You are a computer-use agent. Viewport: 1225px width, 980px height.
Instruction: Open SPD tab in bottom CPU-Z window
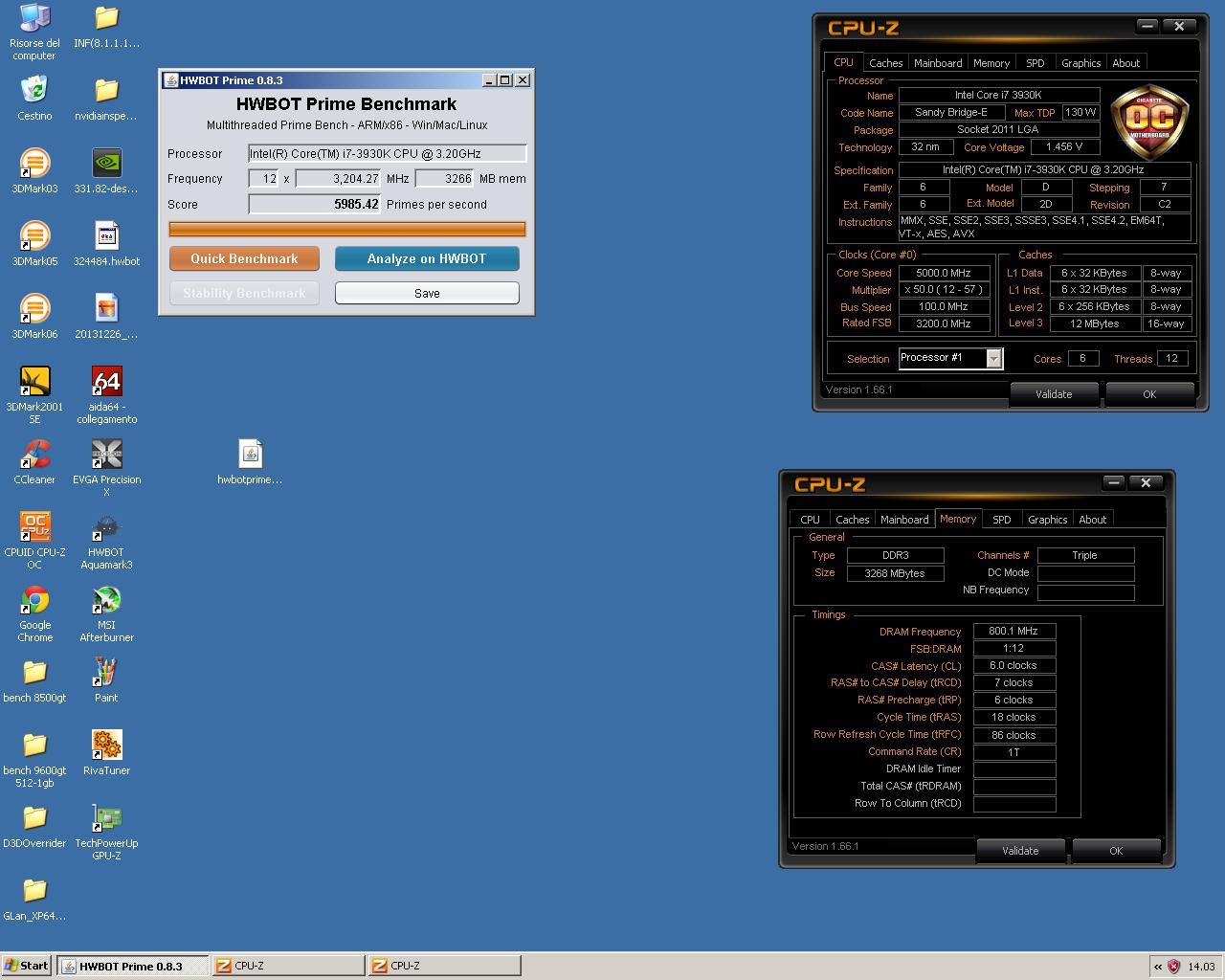(x=1002, y=520)
